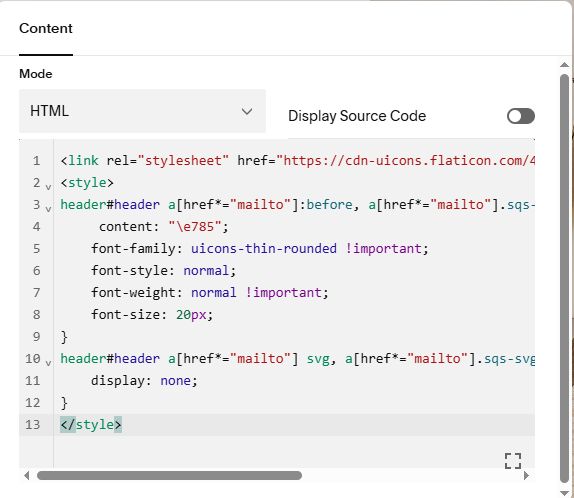The width and height of the screenshot is (574, 498).
Task: Collapse the code fold arrow on line 3
Action: coord(48,209)
